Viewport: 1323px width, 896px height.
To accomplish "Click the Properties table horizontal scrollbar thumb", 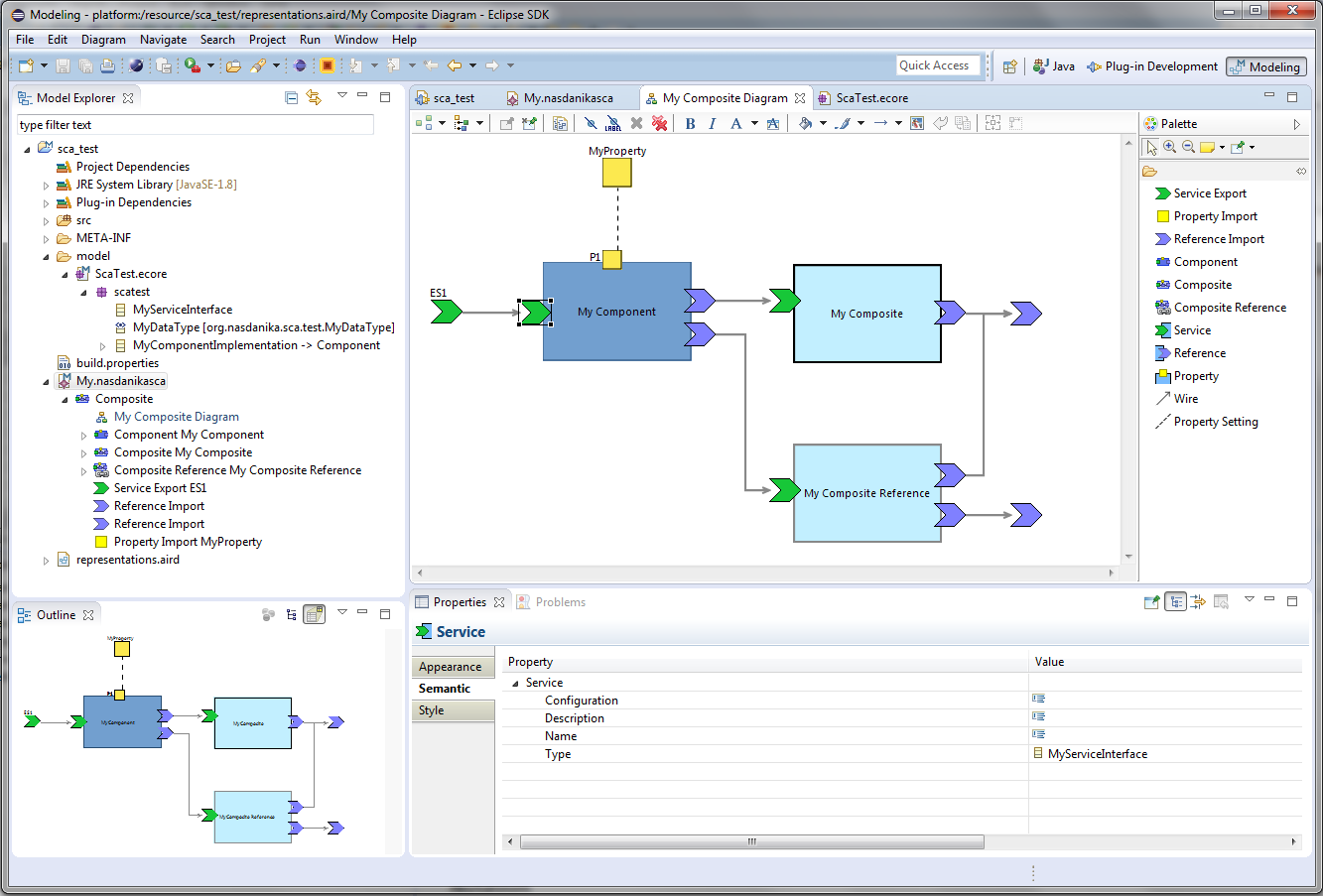I will pyautogui.click(x=751, y=841).
